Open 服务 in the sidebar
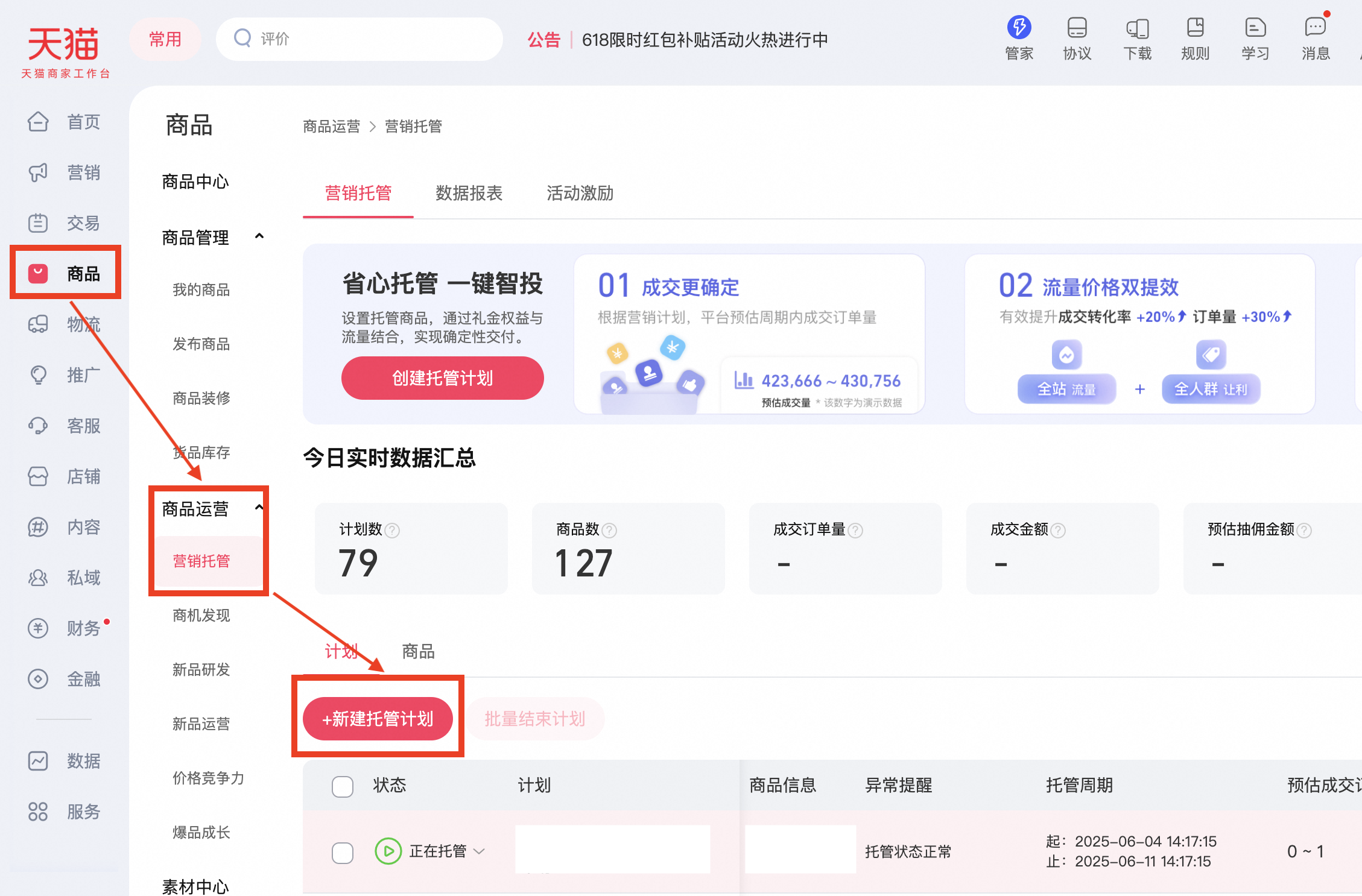Screen dimensions: 1362x896 [x=65, y=812]
